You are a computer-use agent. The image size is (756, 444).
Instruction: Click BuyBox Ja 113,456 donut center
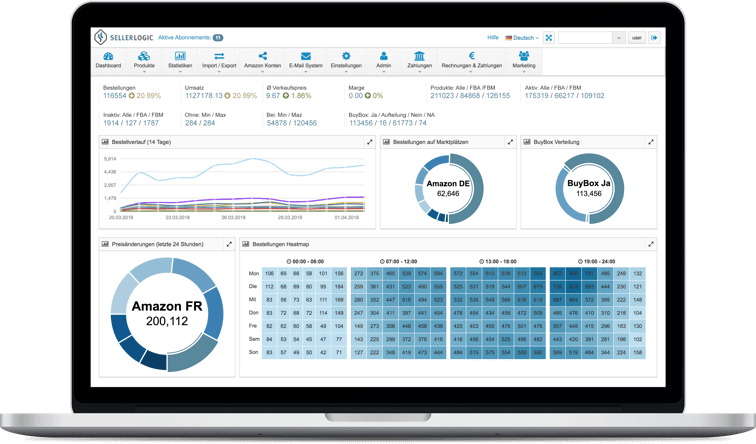coord(589,188)
